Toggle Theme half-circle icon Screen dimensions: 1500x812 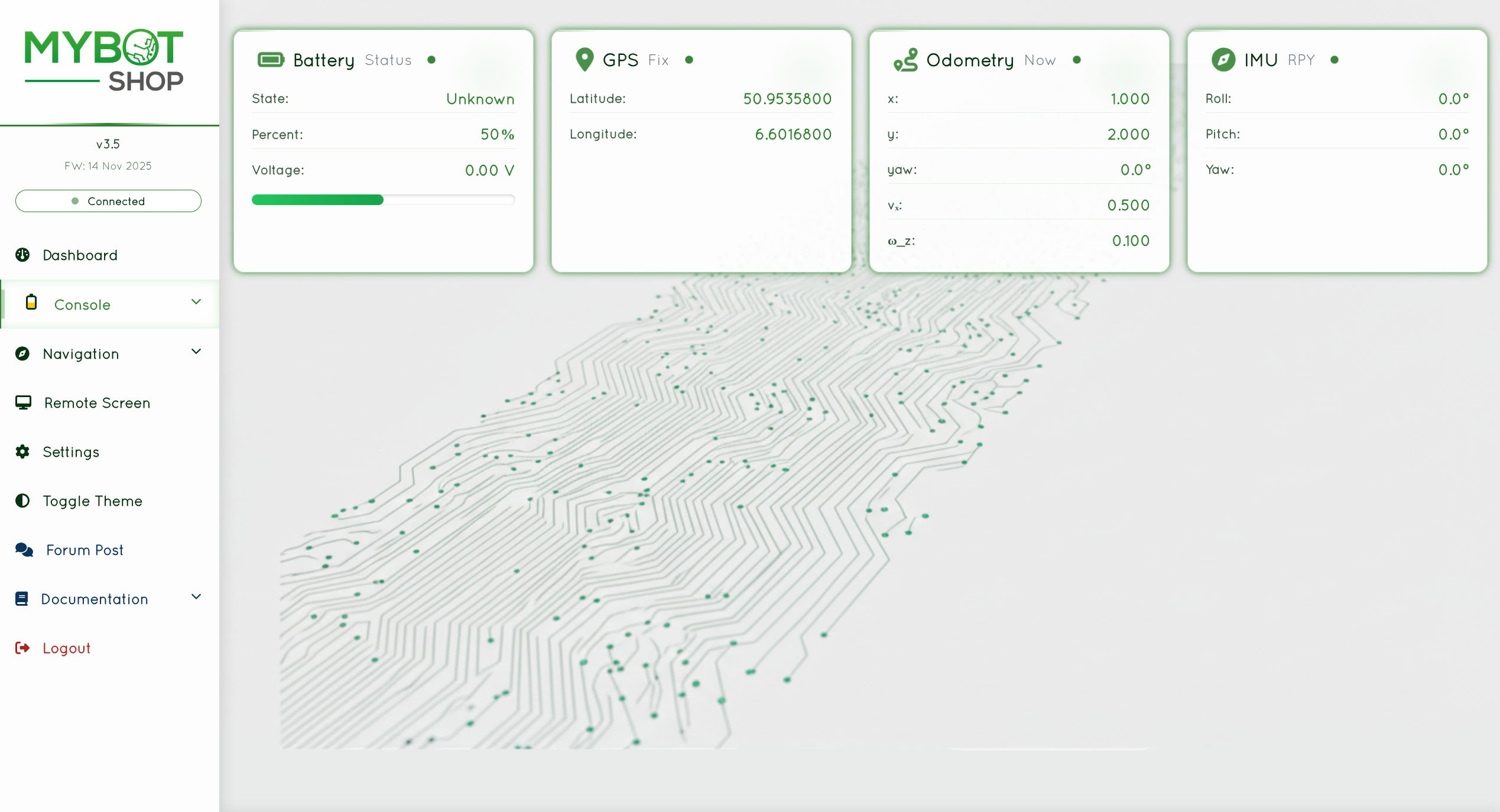coord(22,501)
